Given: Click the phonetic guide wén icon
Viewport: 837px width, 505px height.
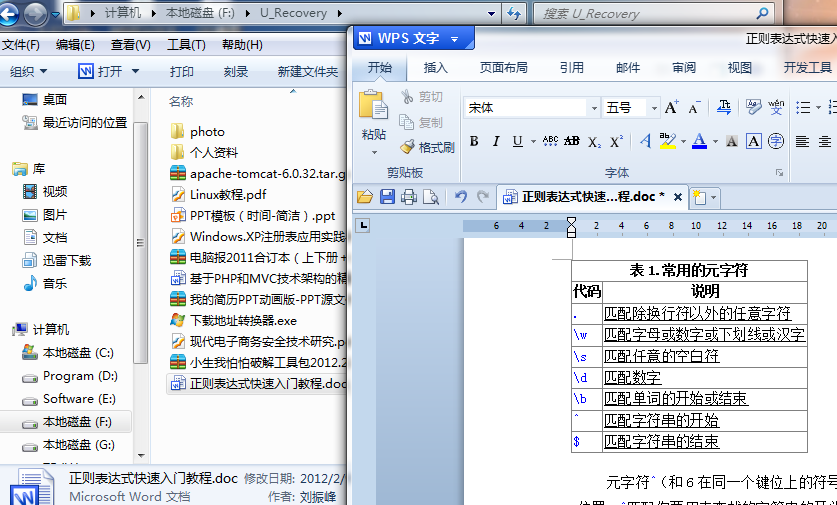Looking at the screenshot, I should click(776, 107).
